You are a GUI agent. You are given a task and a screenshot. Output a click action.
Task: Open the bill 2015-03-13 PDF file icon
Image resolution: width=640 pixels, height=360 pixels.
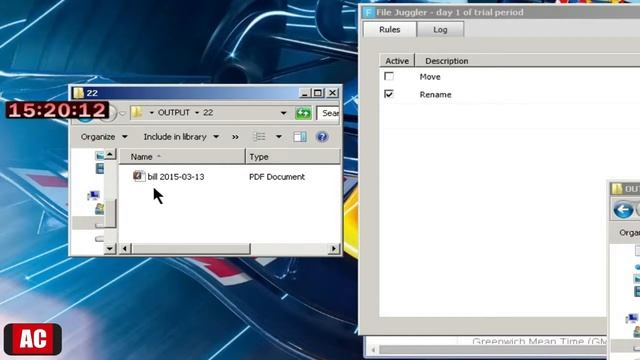tap(139, 176)
